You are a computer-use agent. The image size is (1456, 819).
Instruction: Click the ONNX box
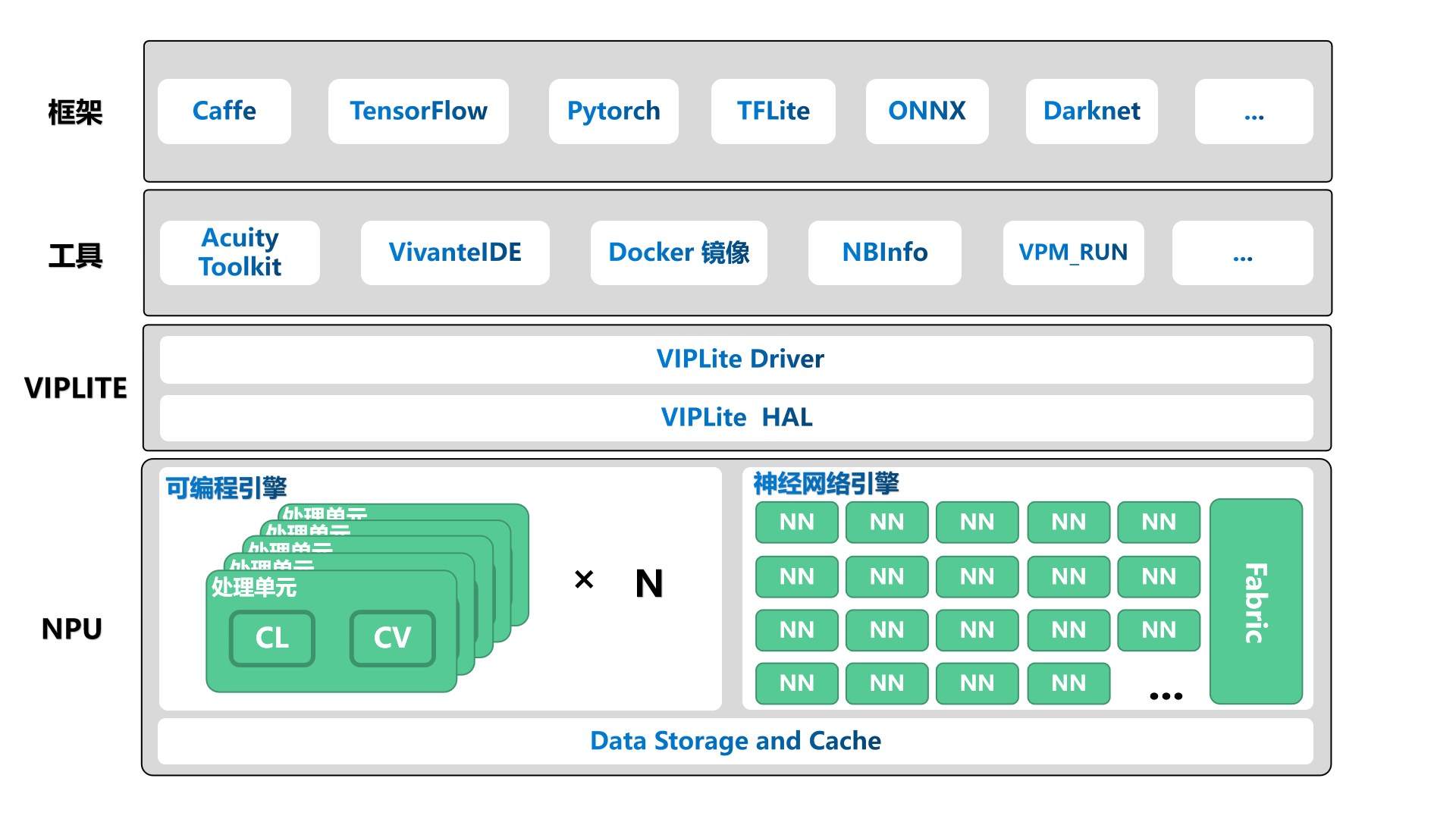pos(927,111)
